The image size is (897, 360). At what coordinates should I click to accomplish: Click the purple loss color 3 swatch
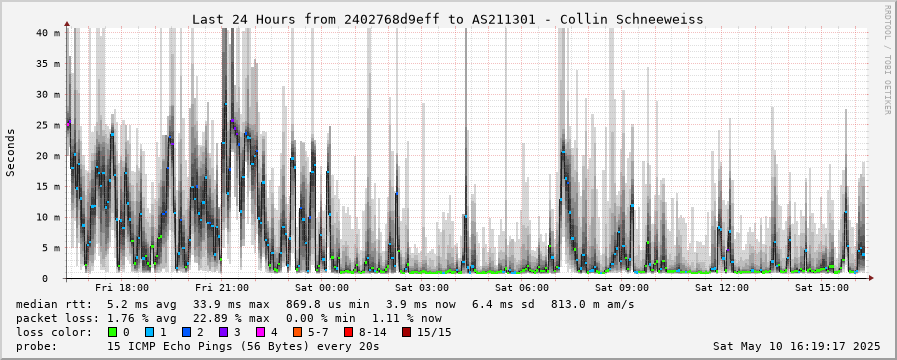point(223,332)
